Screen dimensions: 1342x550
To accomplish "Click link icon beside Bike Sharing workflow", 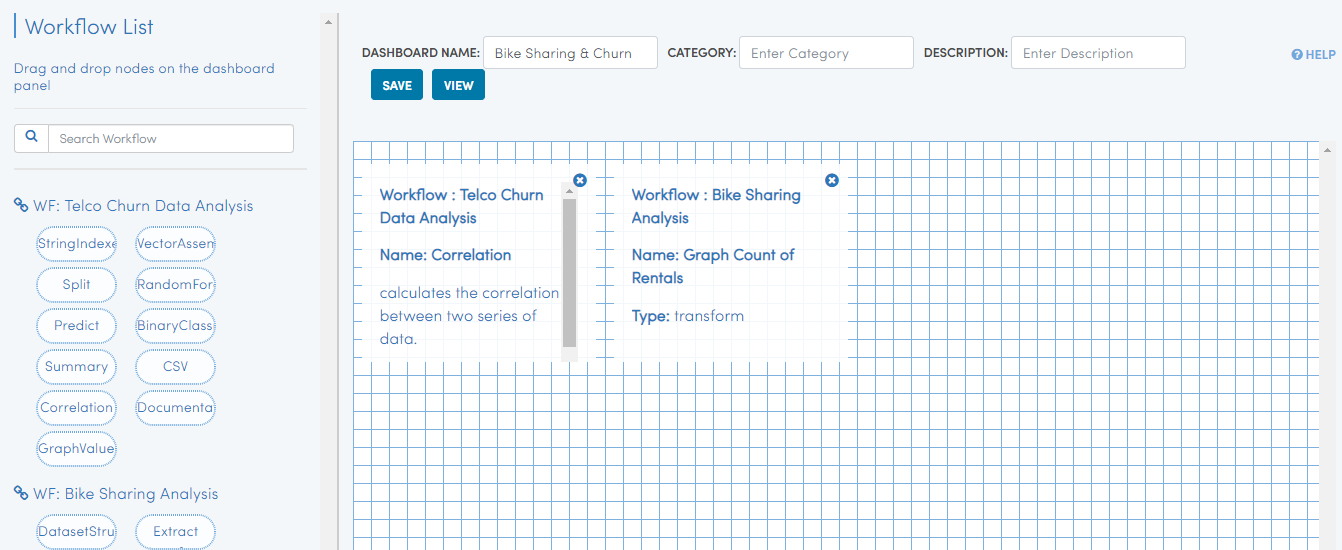I will click(x=21, y=493).
